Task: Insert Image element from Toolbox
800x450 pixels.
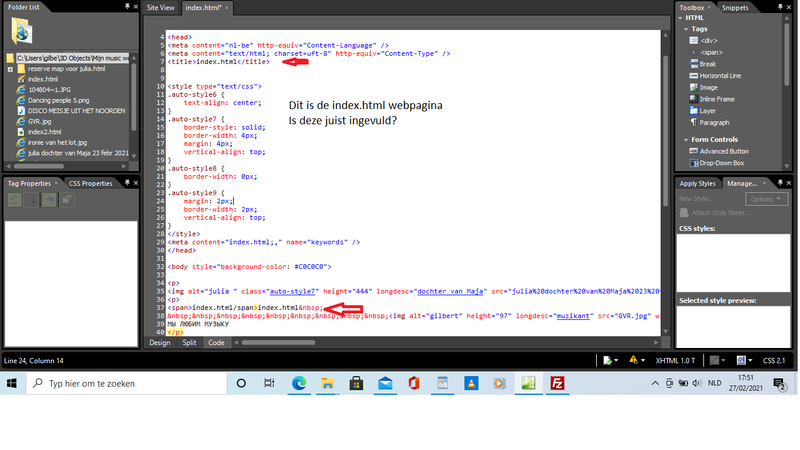Action: (x=708, y=87)
